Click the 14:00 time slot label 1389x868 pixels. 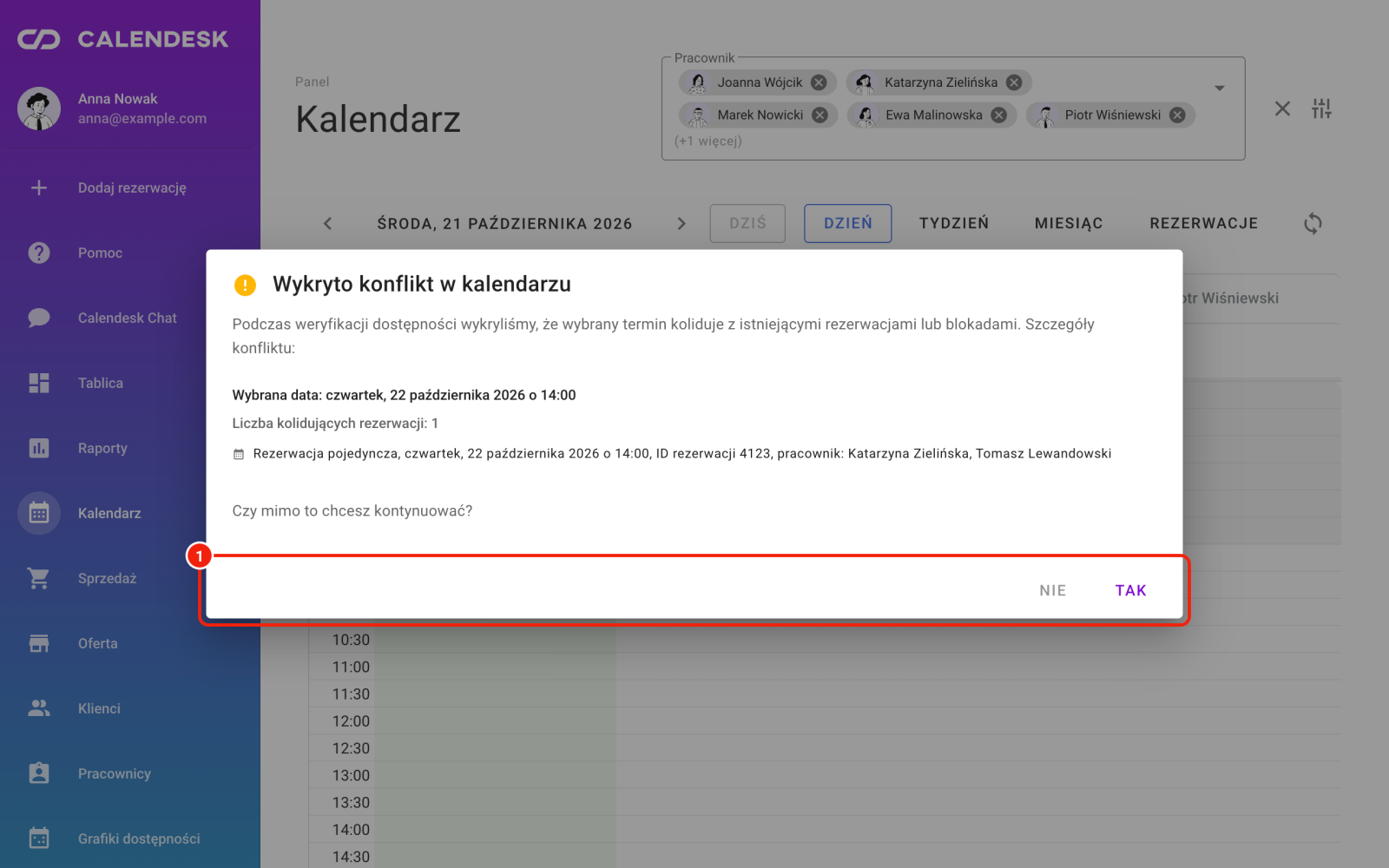(351, 830)
